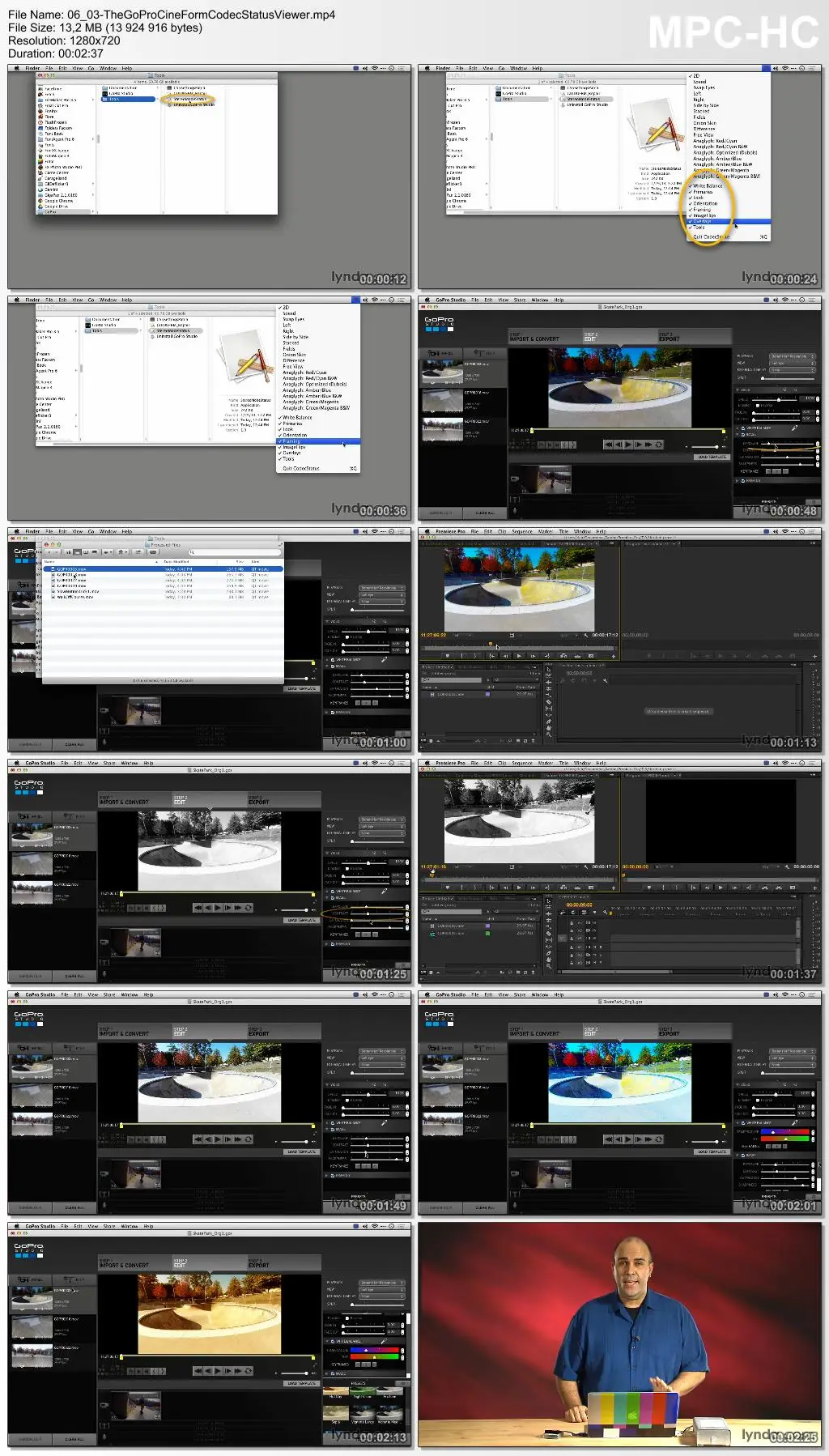Open the Step 1 Import & Convert tab in the 00:00:48 frame
This screenshot has width=829, height=1456.
point(545,336)
